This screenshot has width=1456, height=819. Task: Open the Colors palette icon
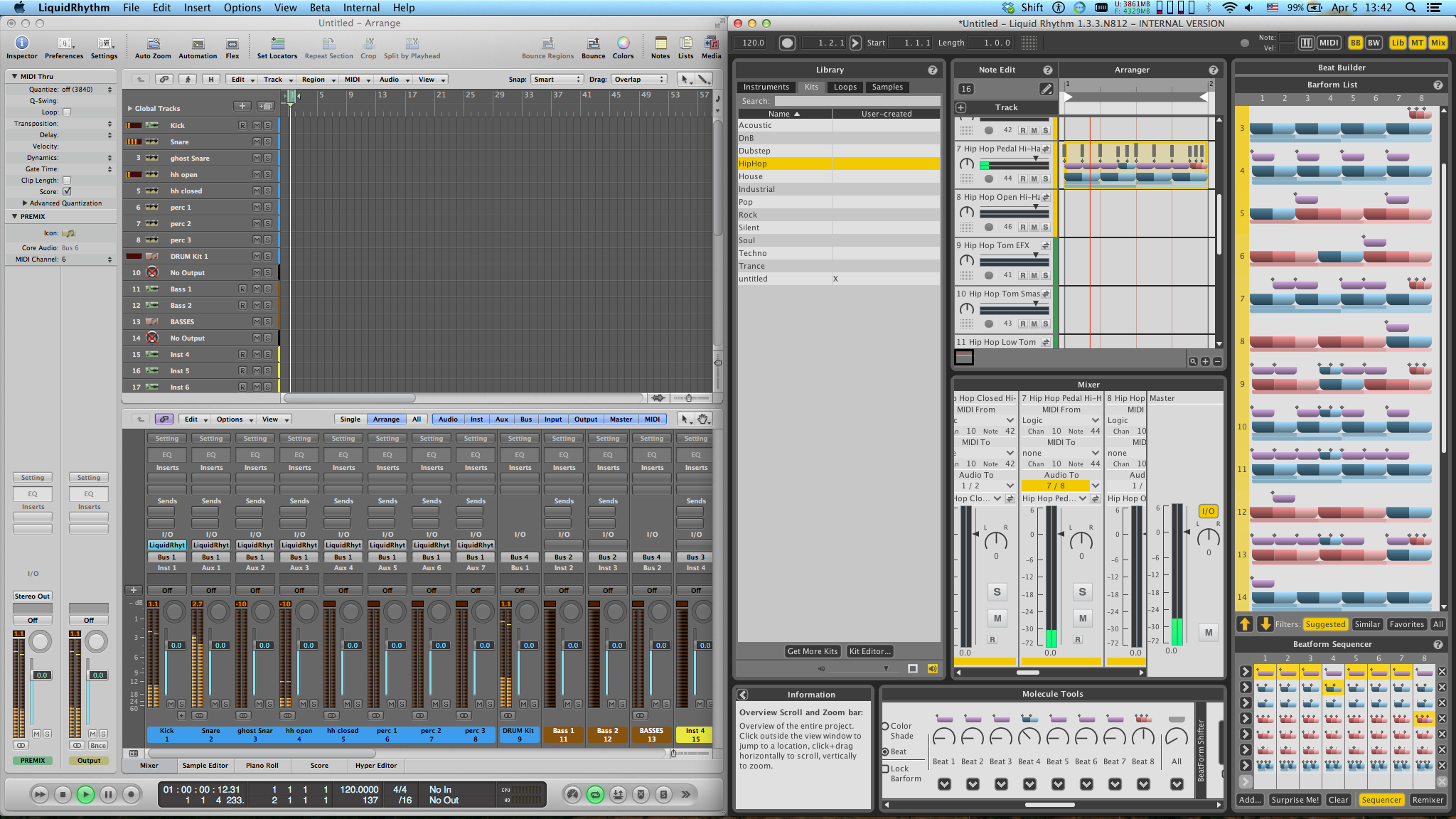pyautogui.click(x=623, y=44)
